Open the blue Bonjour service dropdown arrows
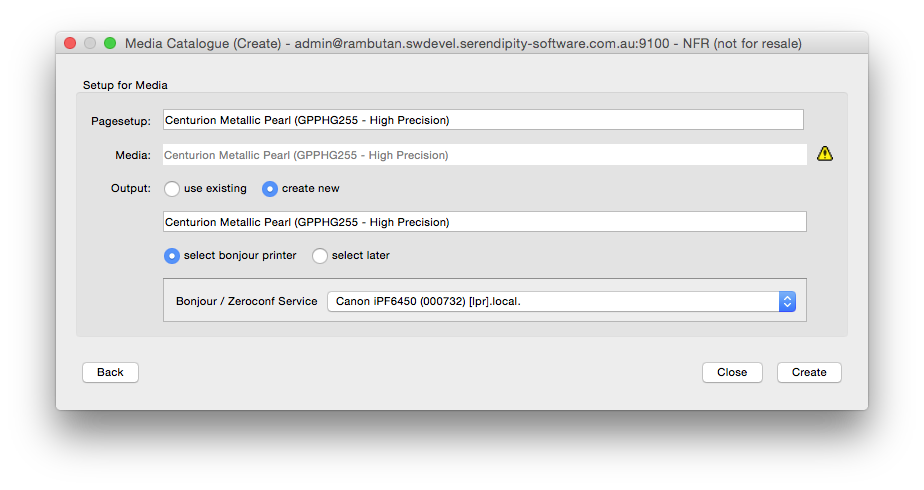The width and height of the screenshot is (924, 490). (x=787, y=302)
